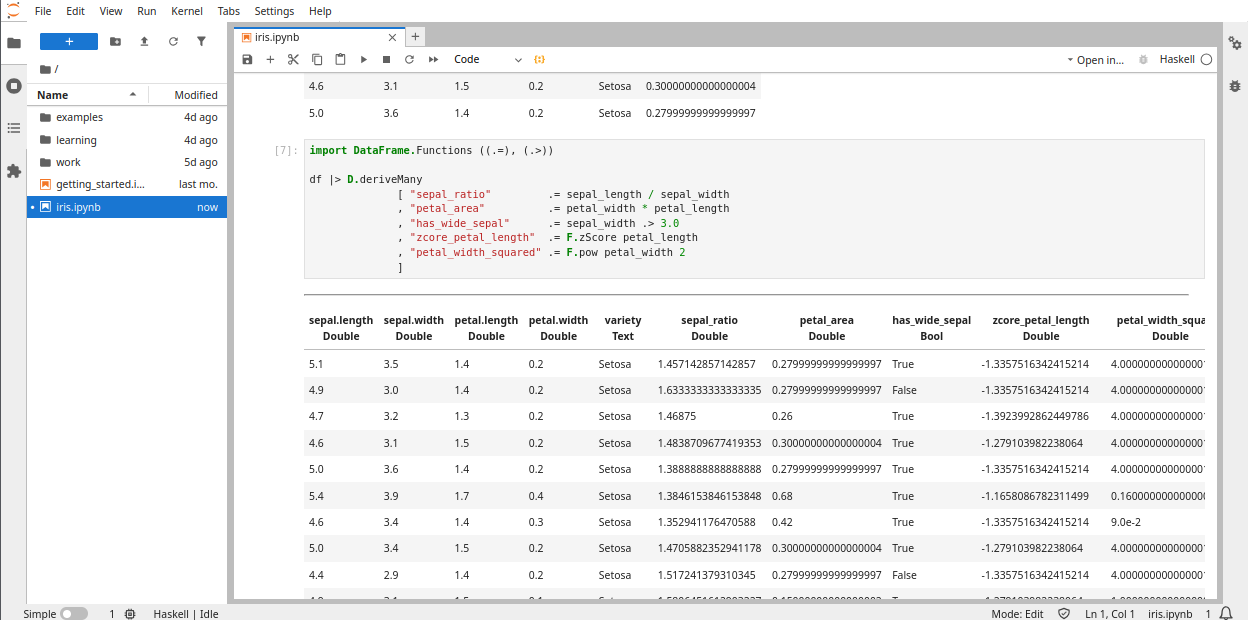Click the trusted notebook shield icon
Image resolution: width=1248 pixels, height=620 pixels.
[x=1066, y=614]
